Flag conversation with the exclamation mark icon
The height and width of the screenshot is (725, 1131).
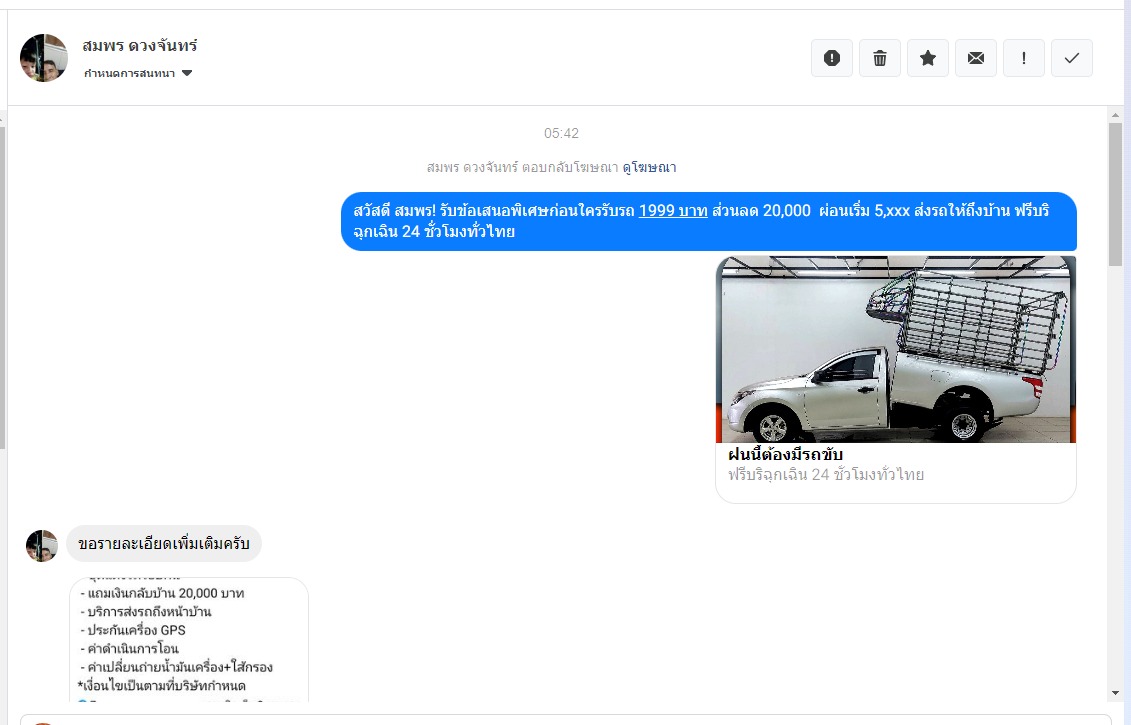(x=1024, y=58)
